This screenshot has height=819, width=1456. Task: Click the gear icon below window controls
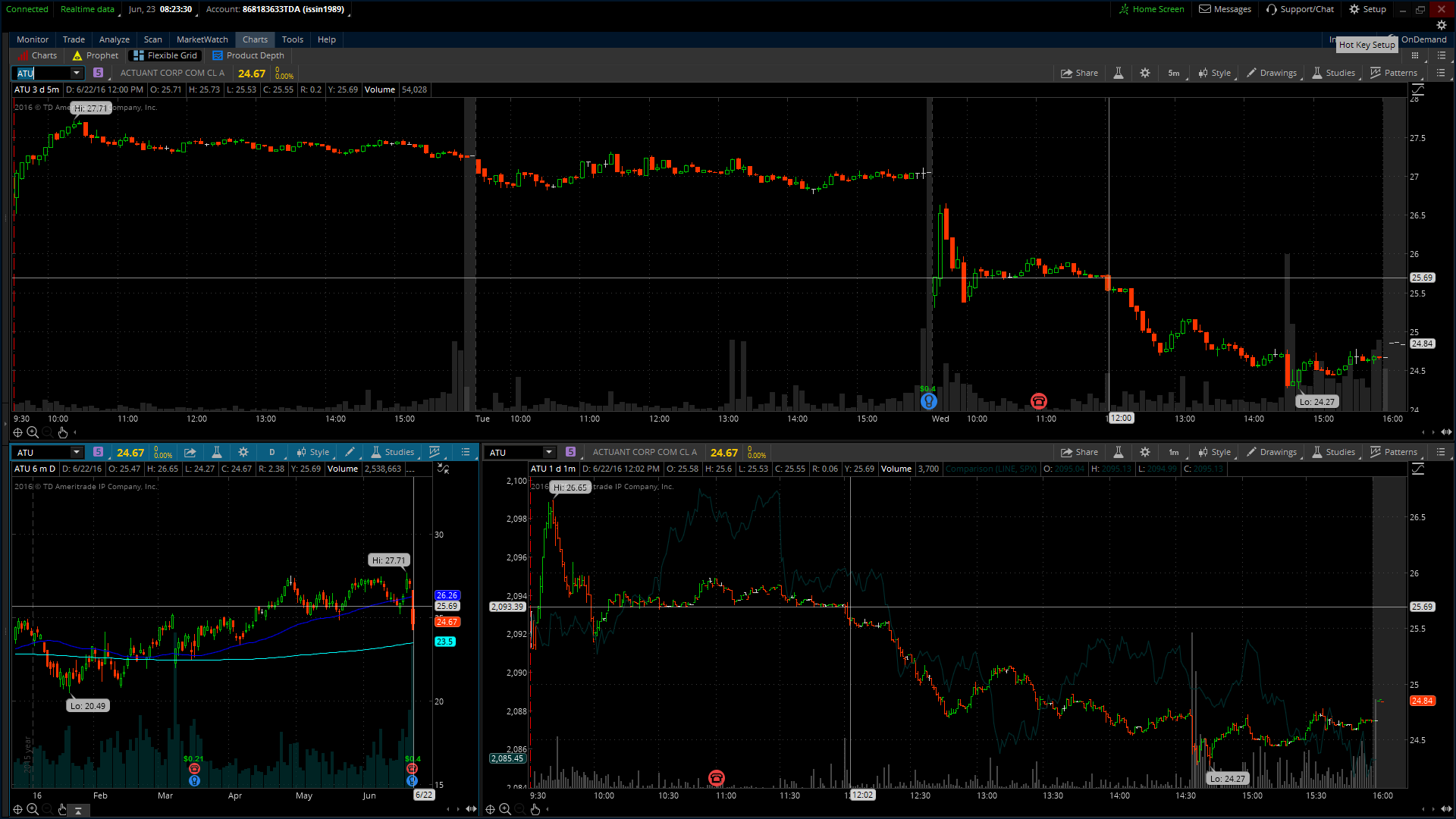(x=1442, y=25)
